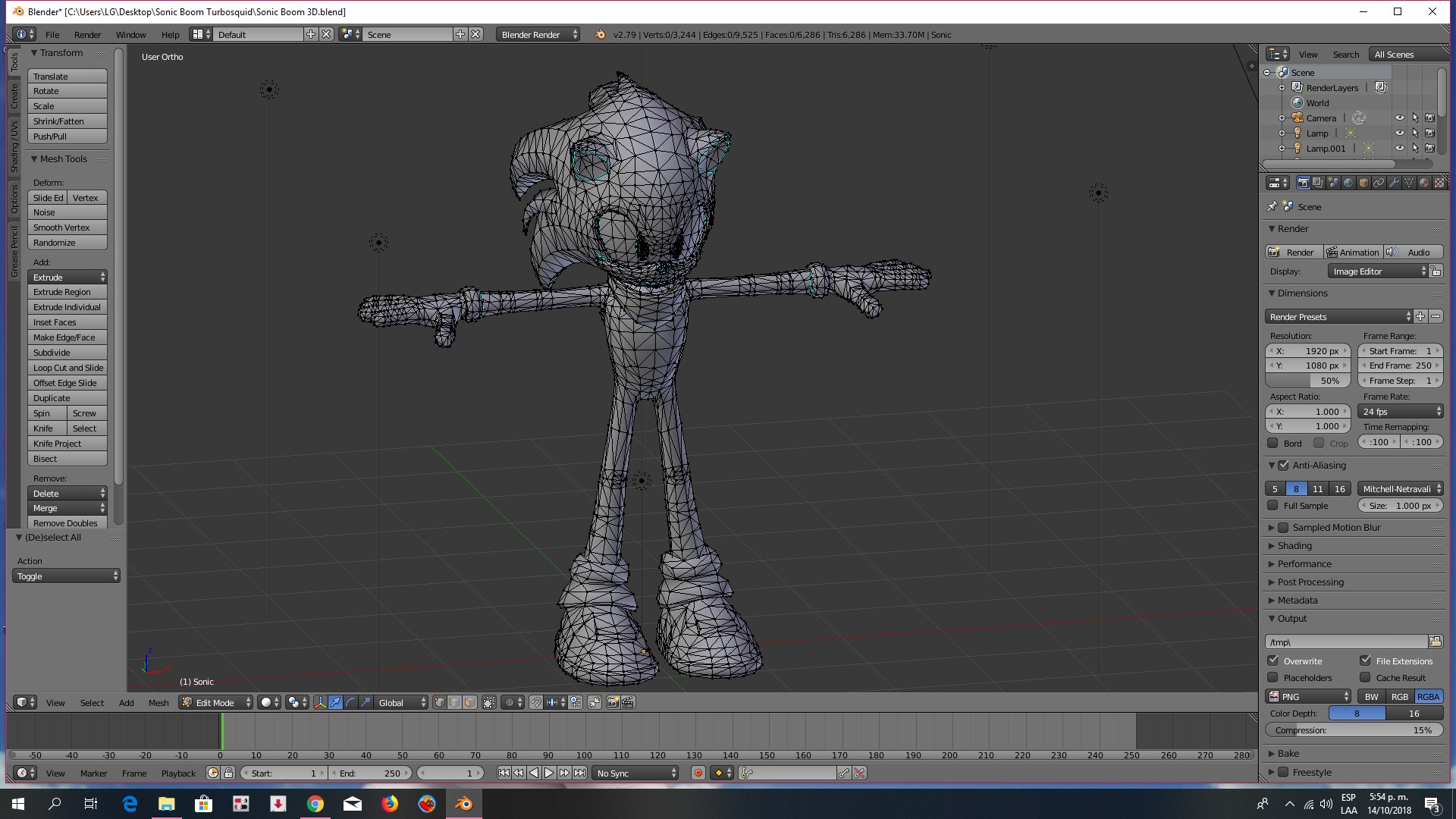Open the Blender Render engine dropdown
This screenshot has height=819, width=1456.
pos(538,35)
